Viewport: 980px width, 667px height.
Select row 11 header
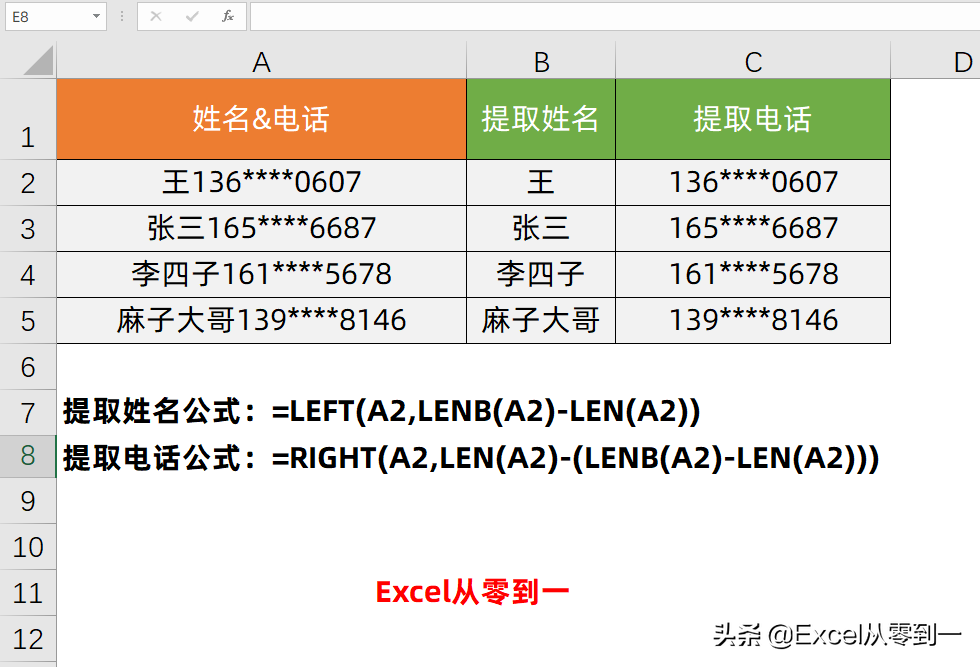pos(28,593)
